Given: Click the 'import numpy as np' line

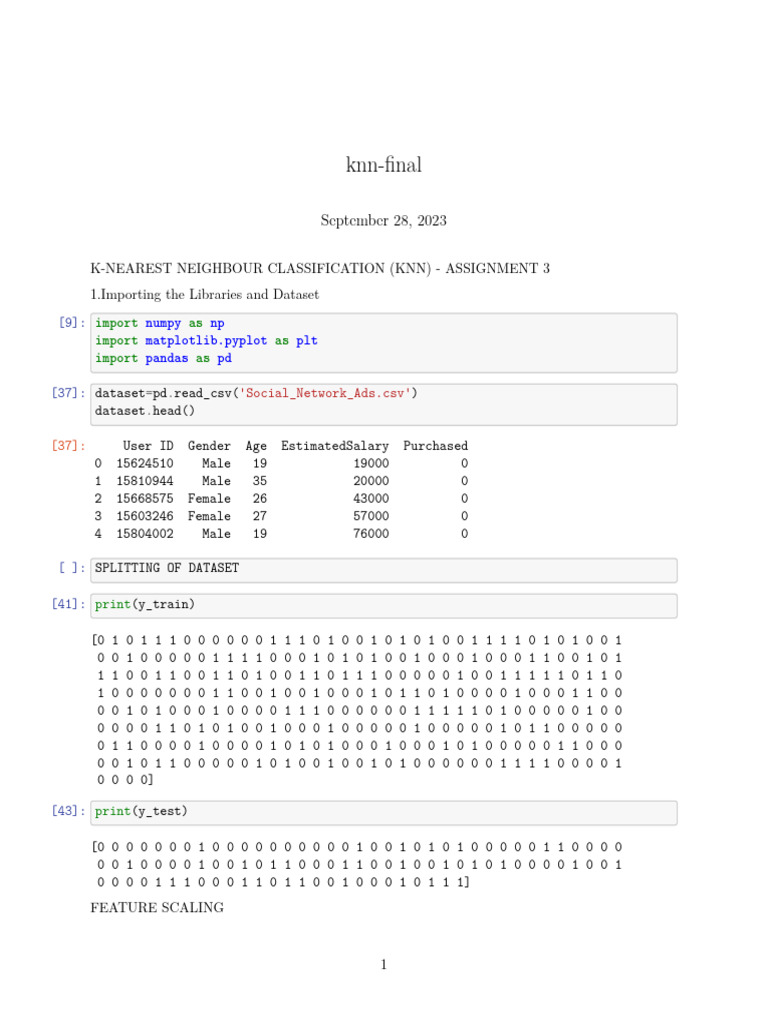Looking at the screenshot, I should pyautogui.click(x=159, y=323).
